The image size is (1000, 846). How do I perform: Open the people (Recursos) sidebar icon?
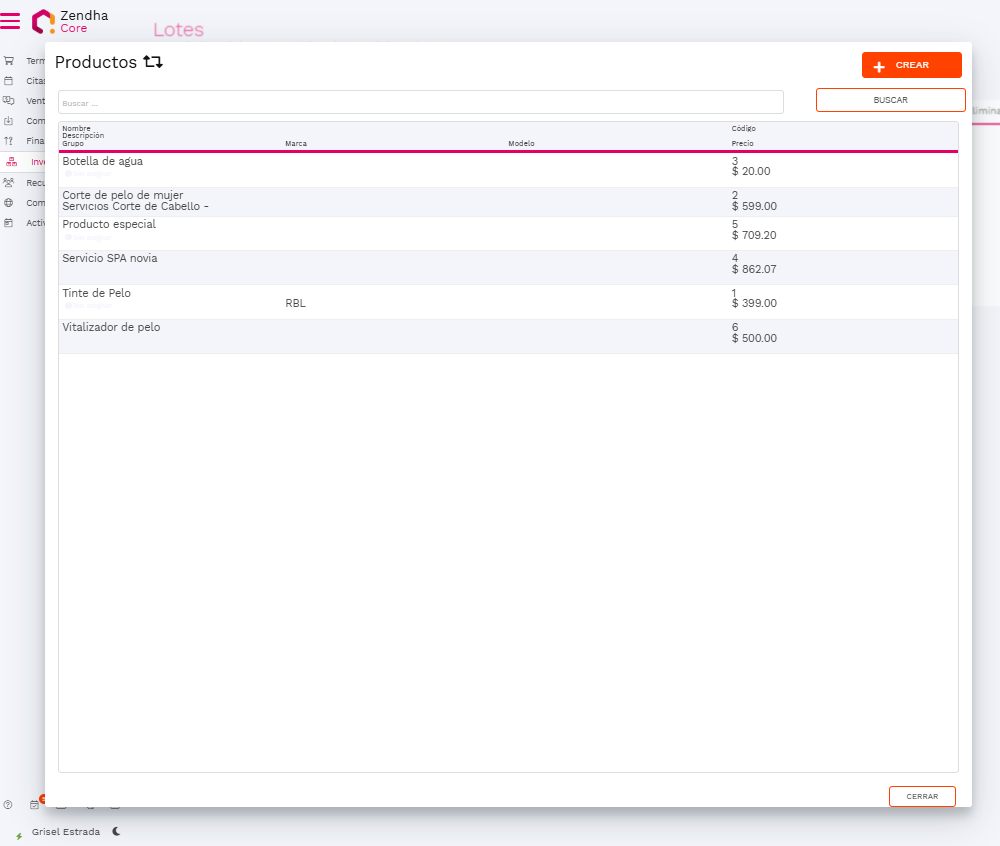[x=9, y=183]
